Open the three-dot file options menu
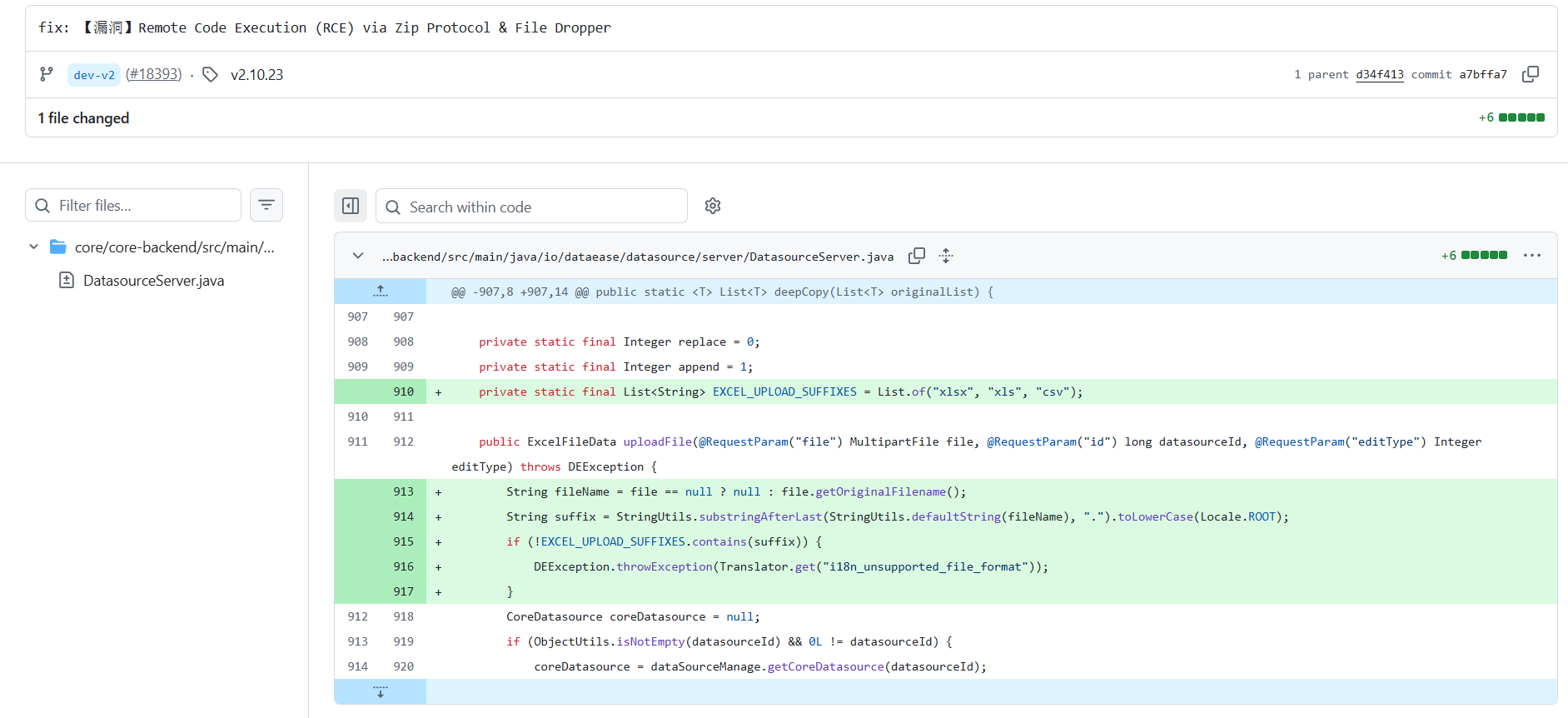This screenshot has height=718, width=1568. (1532, 256)
